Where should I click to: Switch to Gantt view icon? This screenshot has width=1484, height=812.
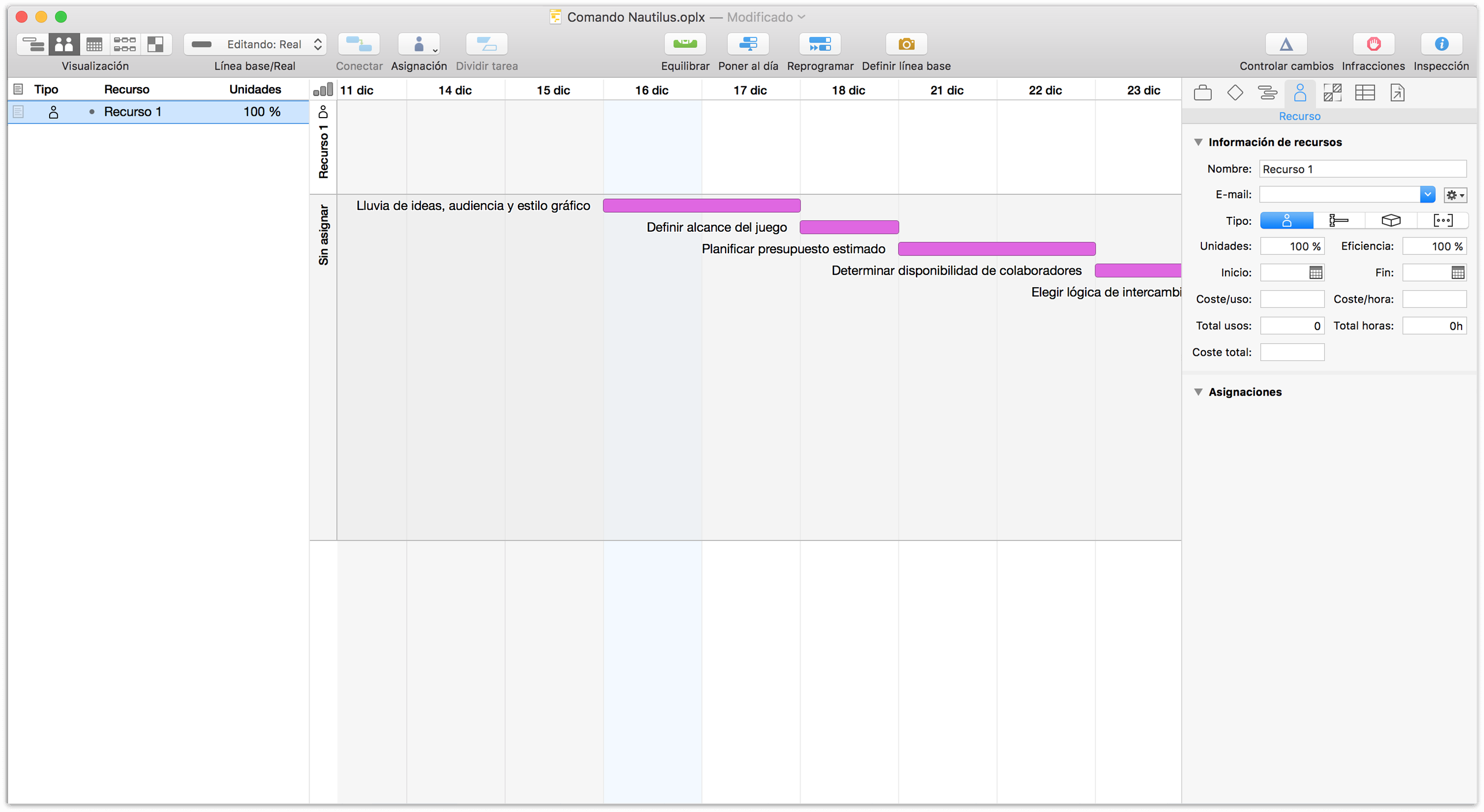33,44
